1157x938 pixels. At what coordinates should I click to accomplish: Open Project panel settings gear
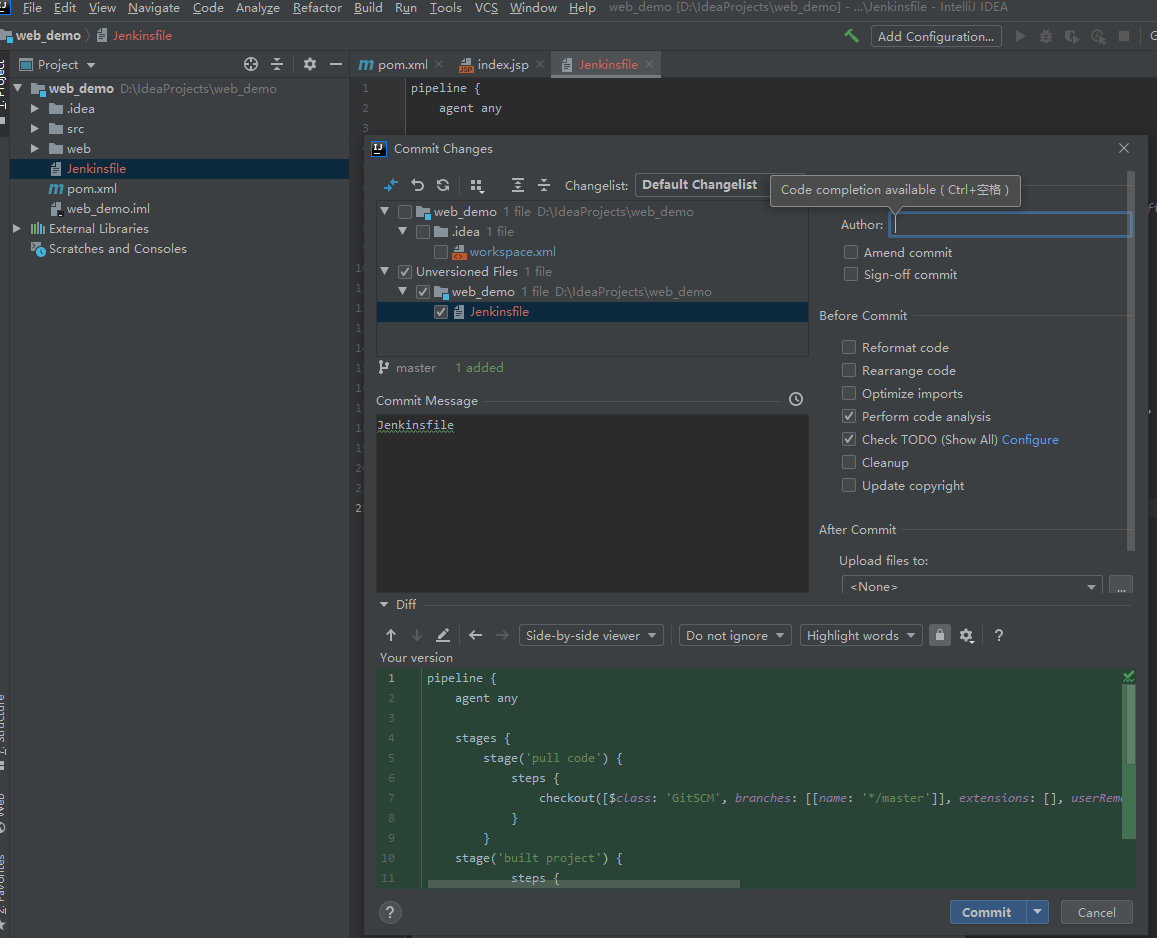(310, 64)
